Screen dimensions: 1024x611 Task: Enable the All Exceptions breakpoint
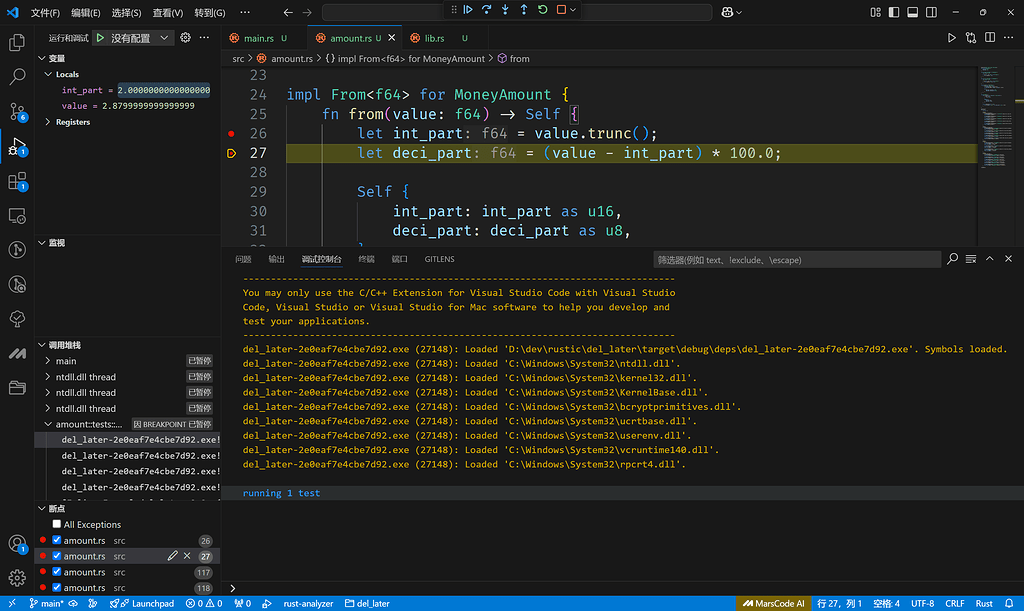[57, 524]
